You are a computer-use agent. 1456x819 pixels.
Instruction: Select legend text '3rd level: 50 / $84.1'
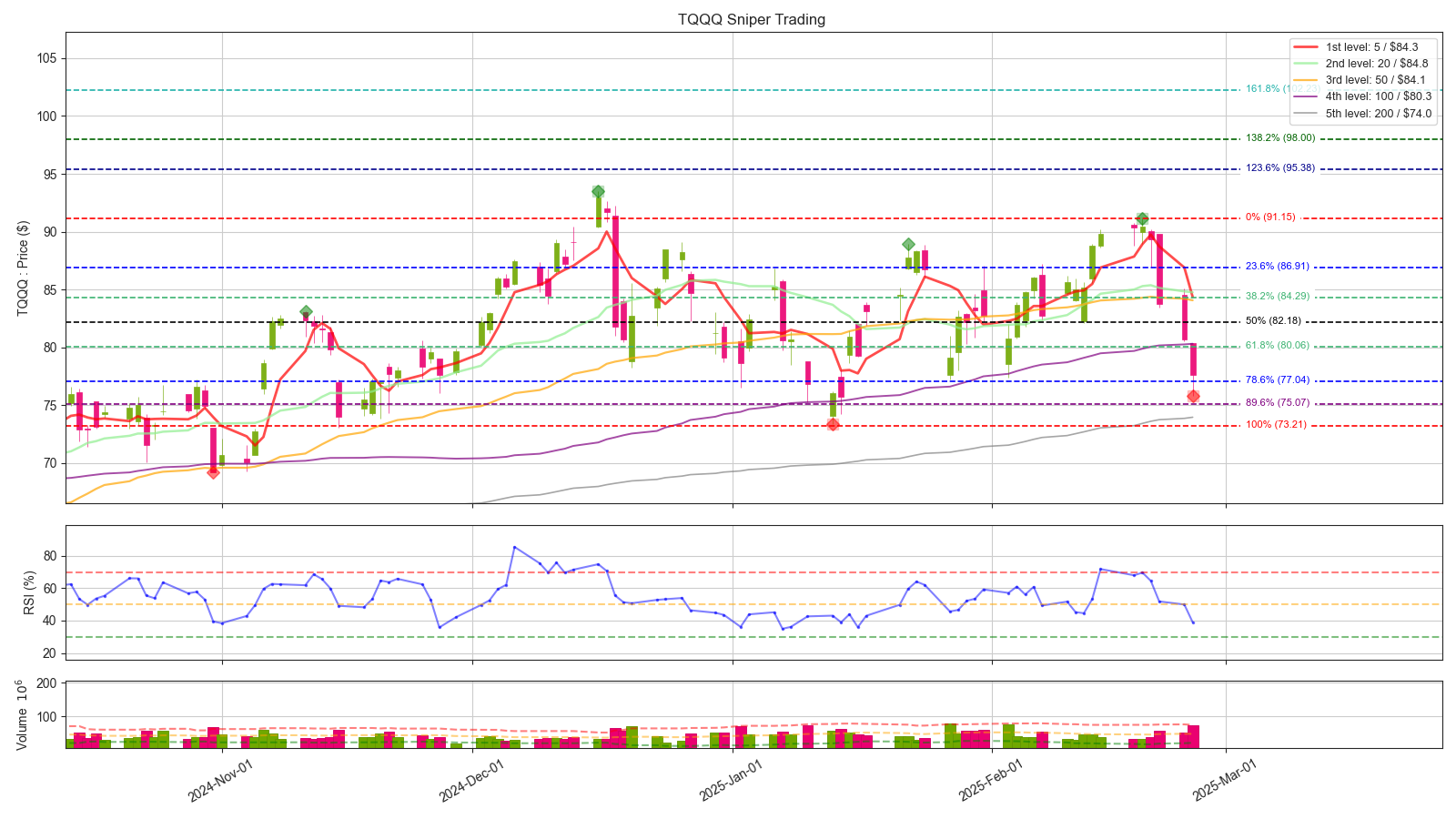pyautogui.click(x=1377, y=81)
